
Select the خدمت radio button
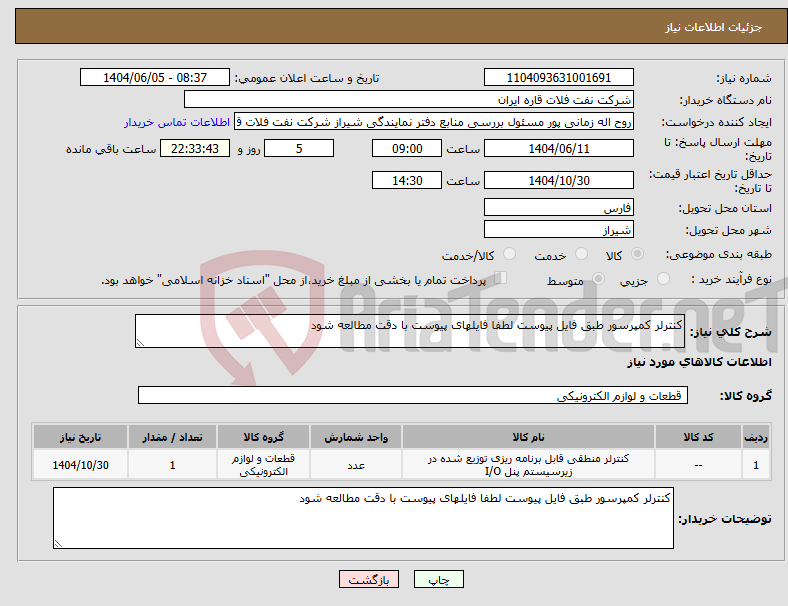(581, 254)
